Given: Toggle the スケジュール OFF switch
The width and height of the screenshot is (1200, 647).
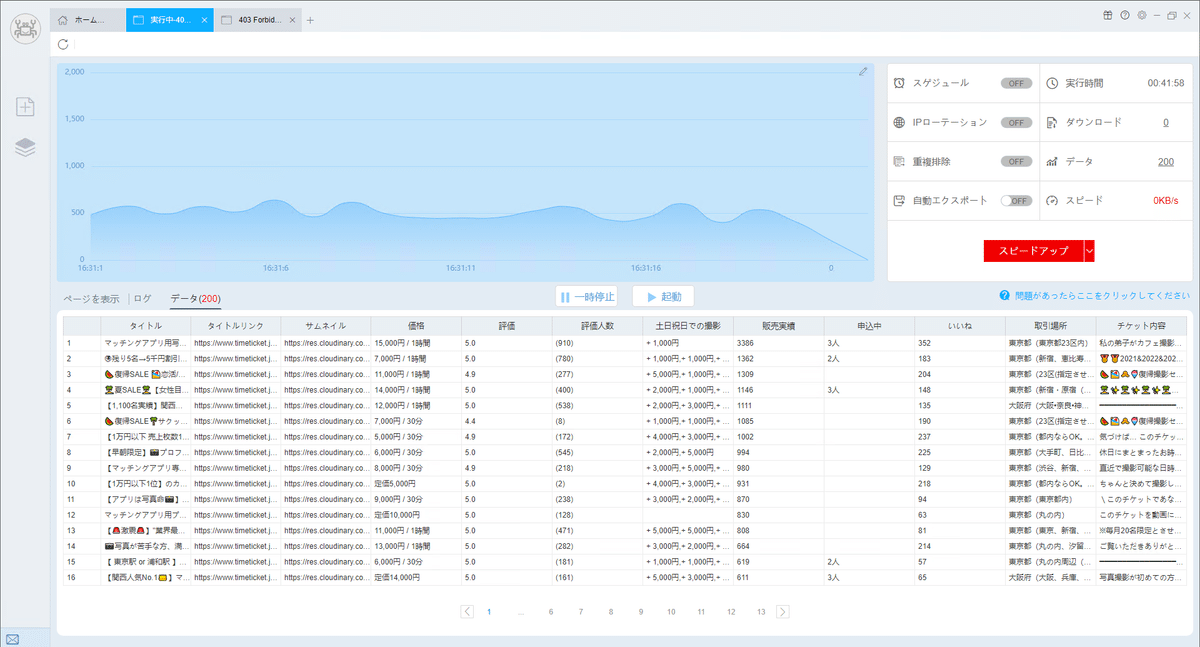Looking at the screenshot, I should (x=1016, y=83).
